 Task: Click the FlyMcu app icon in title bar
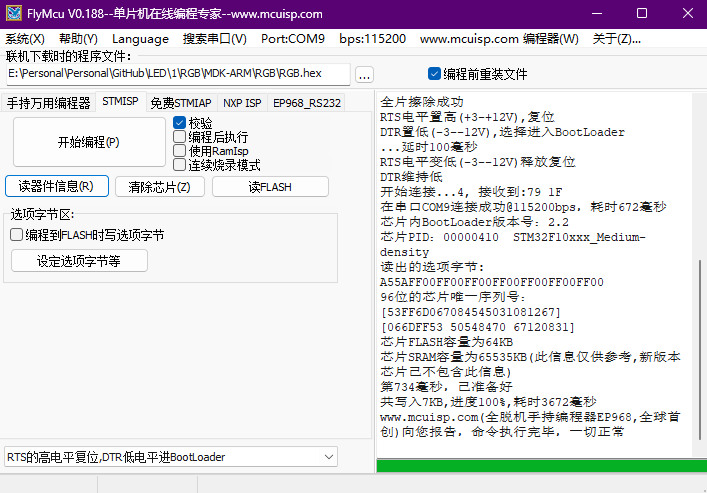pos(14,14)
